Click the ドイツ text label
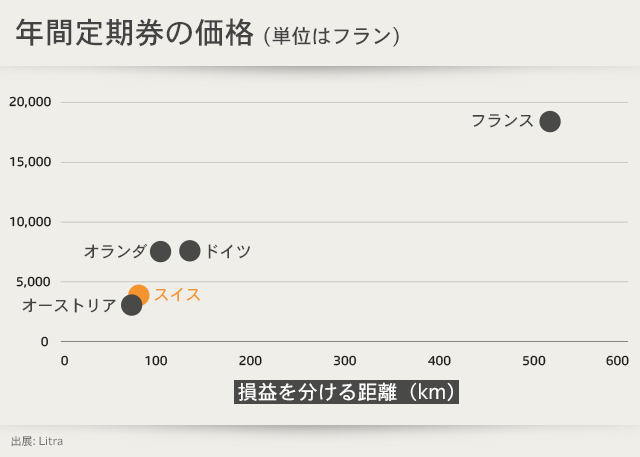This screenshot has width=640, height=457. pyautogui.click(x=228, y=251)
